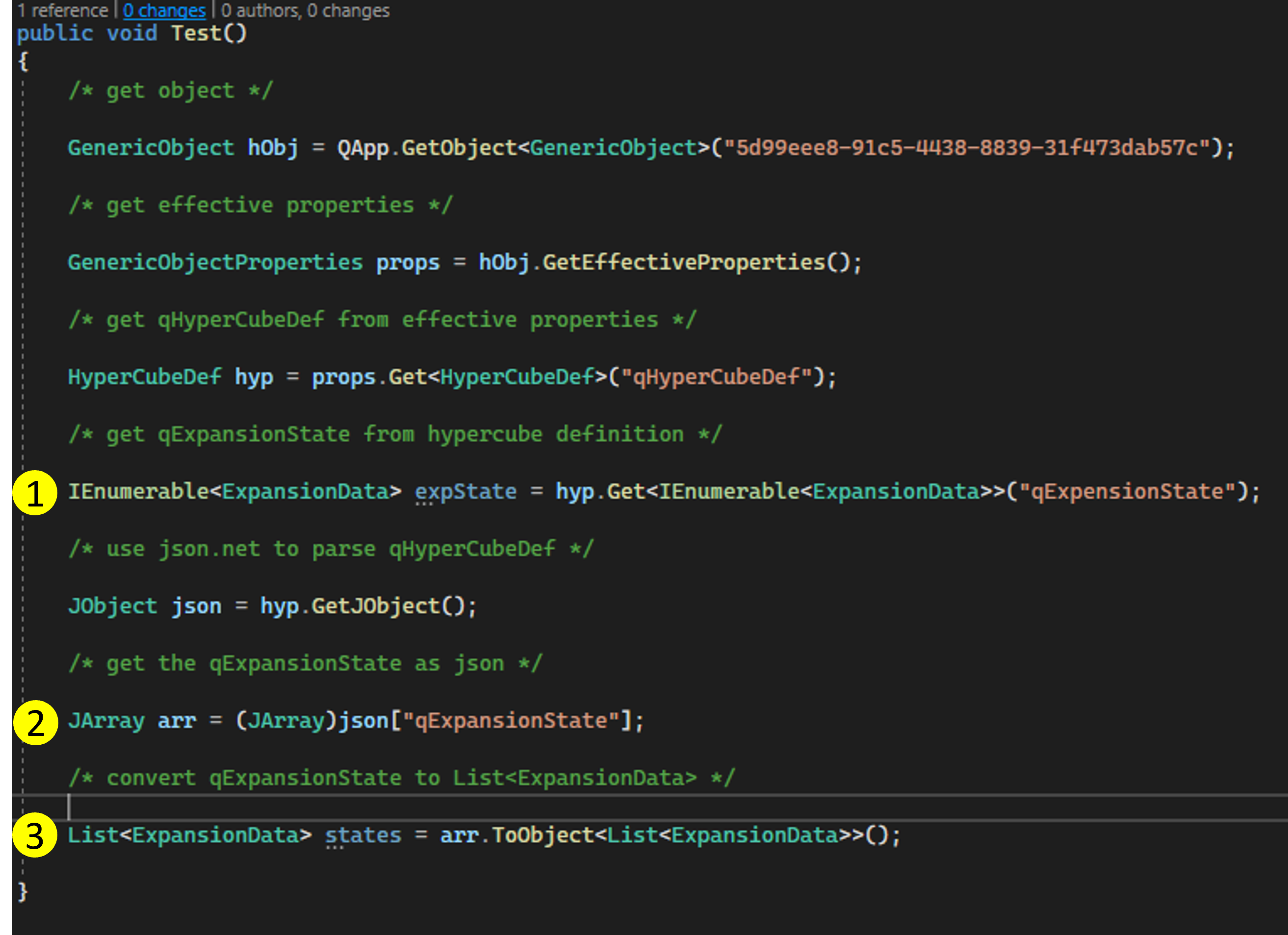This screenshot has width=1288, height=935.
Task: Click the yellow circle marker number 2
Action: [35, 723]
